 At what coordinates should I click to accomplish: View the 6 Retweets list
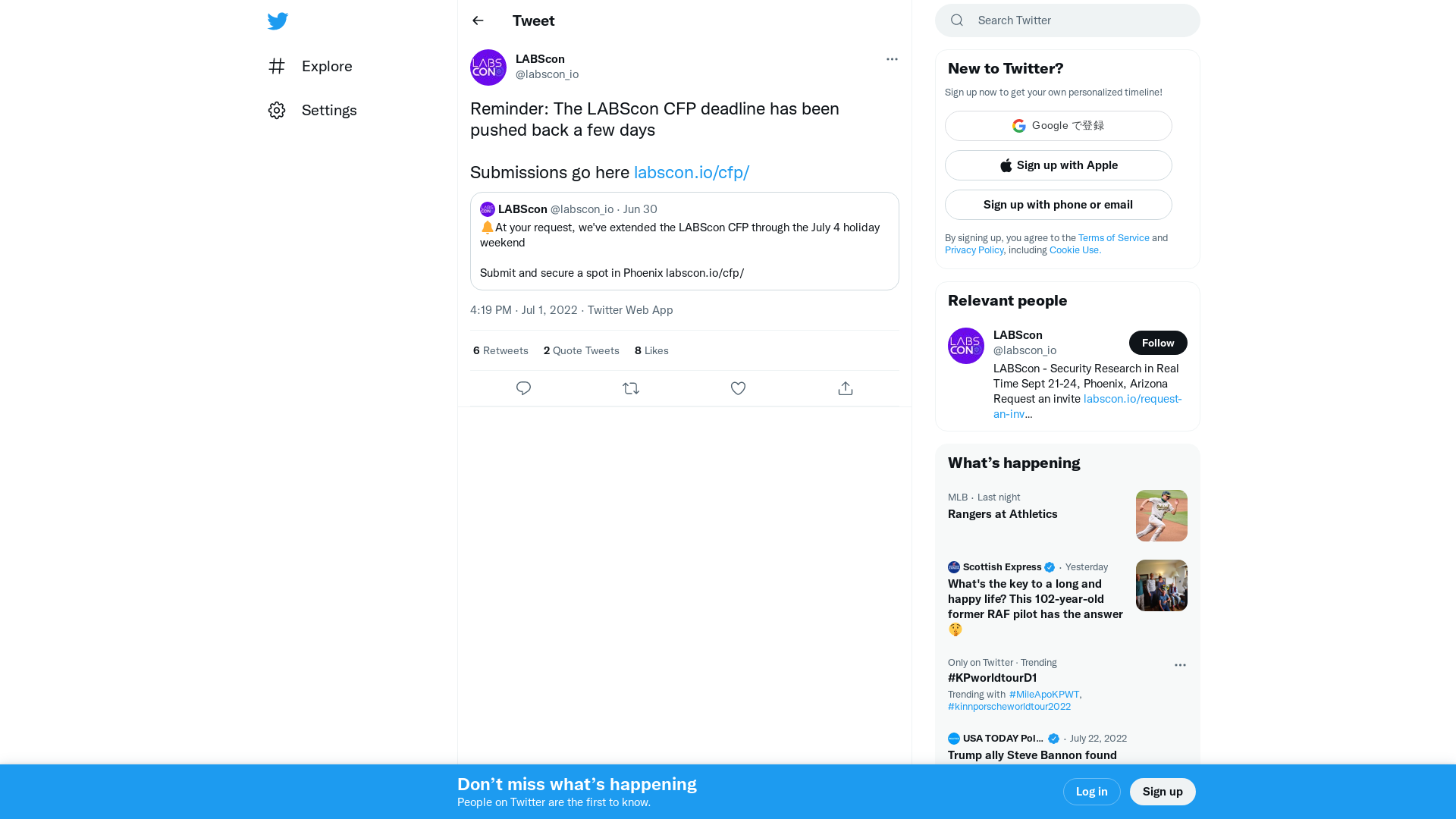tap(500, 350)
